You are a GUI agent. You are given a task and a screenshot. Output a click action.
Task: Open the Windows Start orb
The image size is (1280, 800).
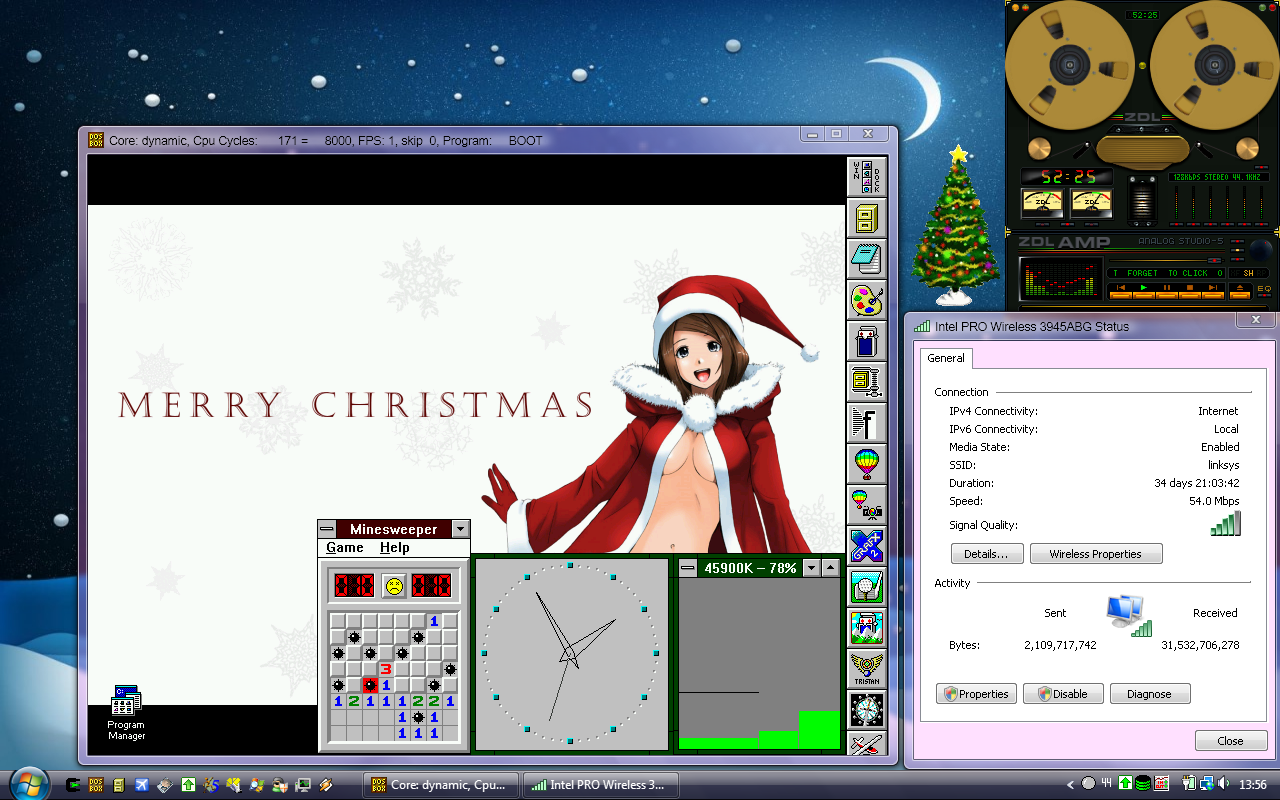(28, 783)
